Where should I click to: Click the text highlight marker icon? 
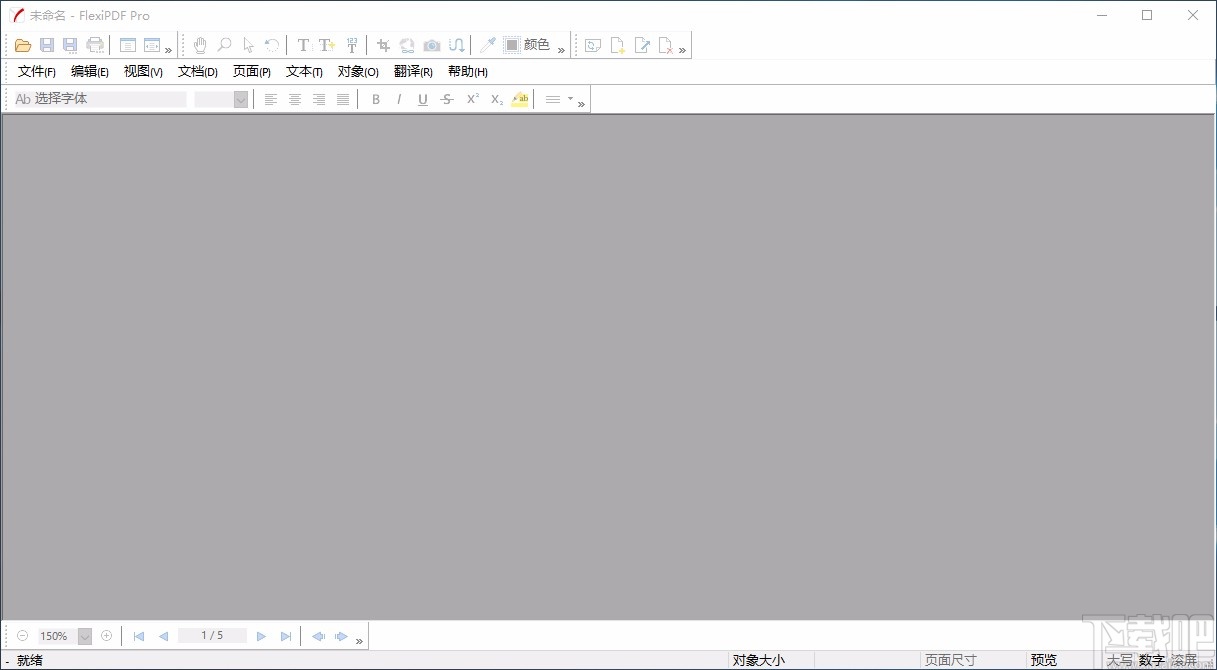click(x=520, y=99)
